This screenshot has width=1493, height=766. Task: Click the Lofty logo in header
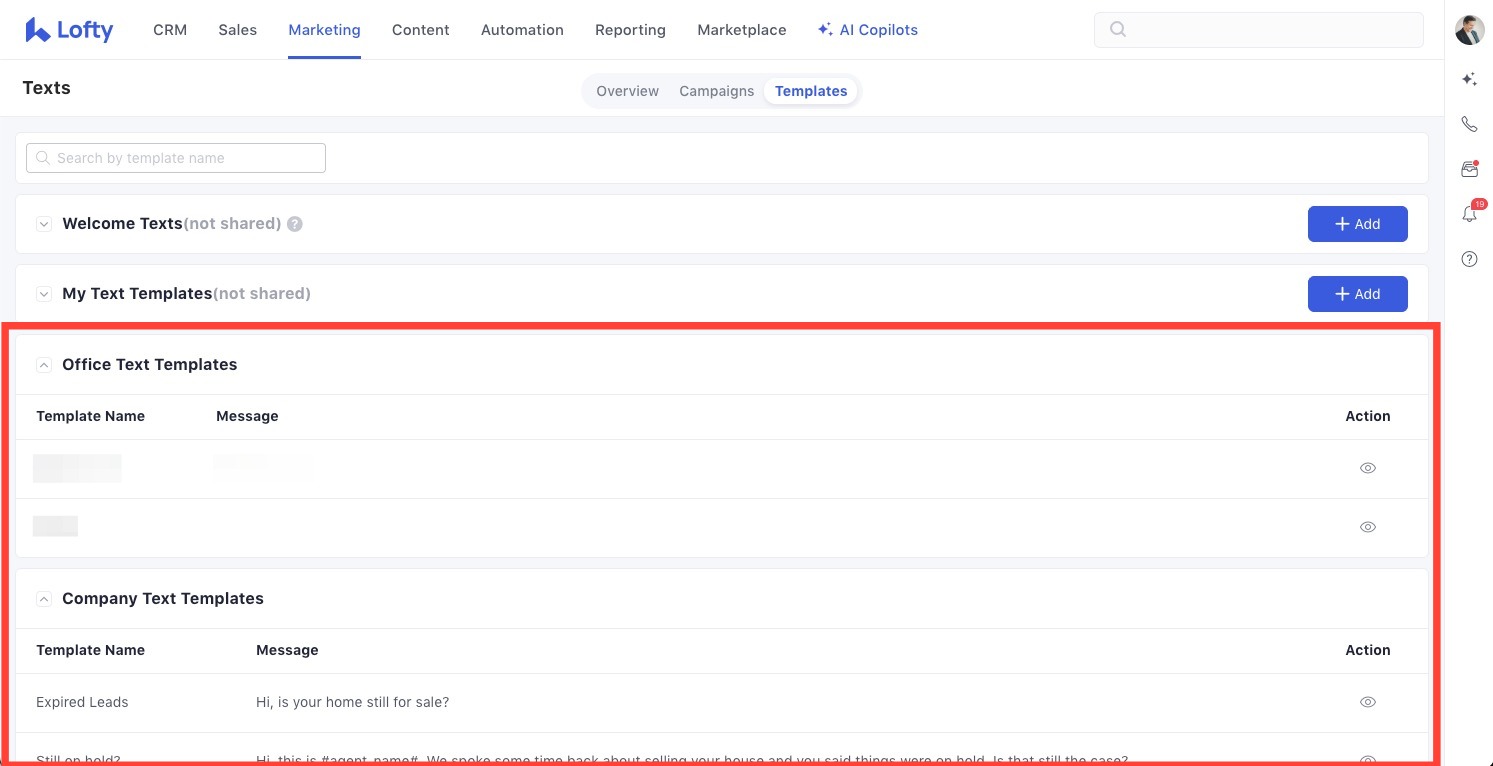point(69,30)
